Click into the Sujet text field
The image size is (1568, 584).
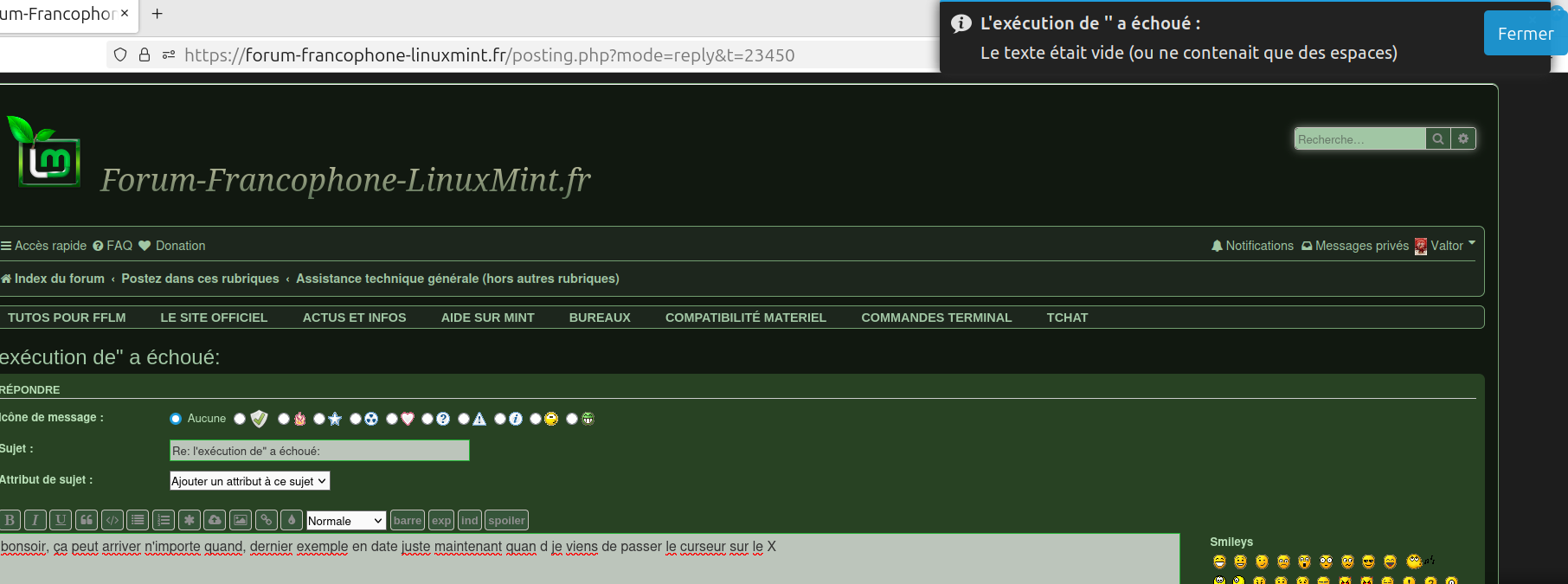pos(319,451)
